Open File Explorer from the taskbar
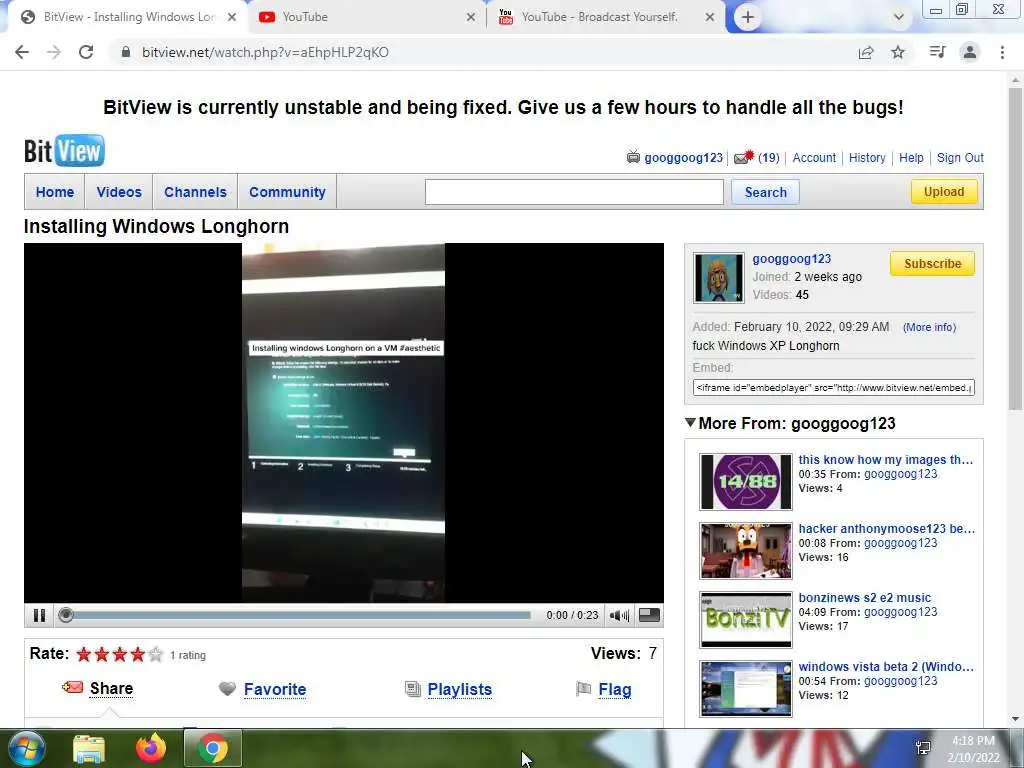The width and height of the screenshot is (1024, 768). click(x=89, y=748)
